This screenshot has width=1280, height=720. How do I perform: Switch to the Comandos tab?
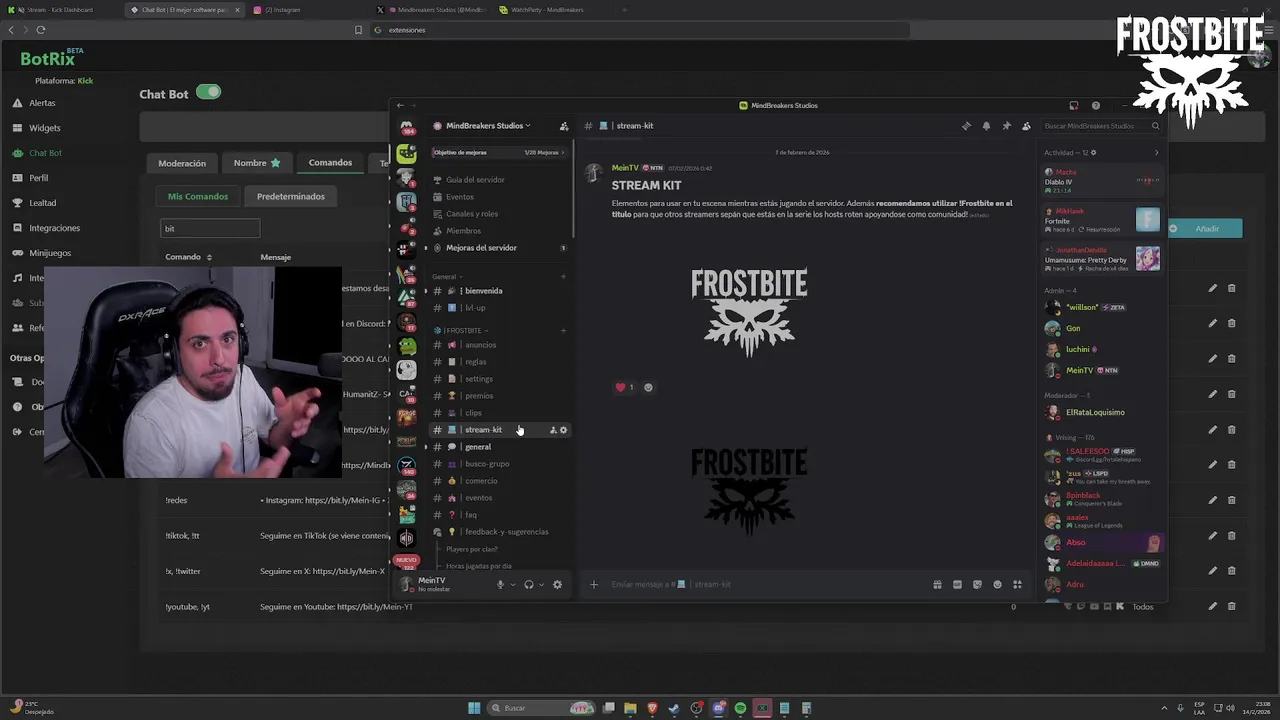330,163
